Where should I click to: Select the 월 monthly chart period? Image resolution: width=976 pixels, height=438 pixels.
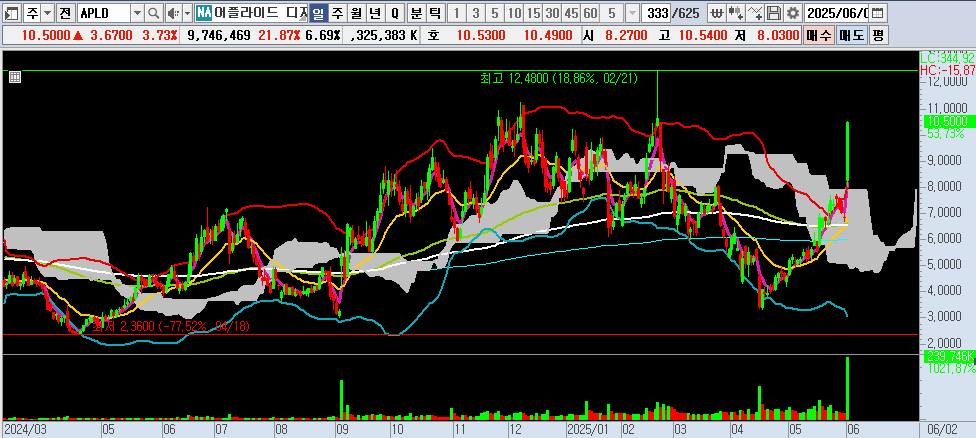pyautogui.click(x=356, y=12)
